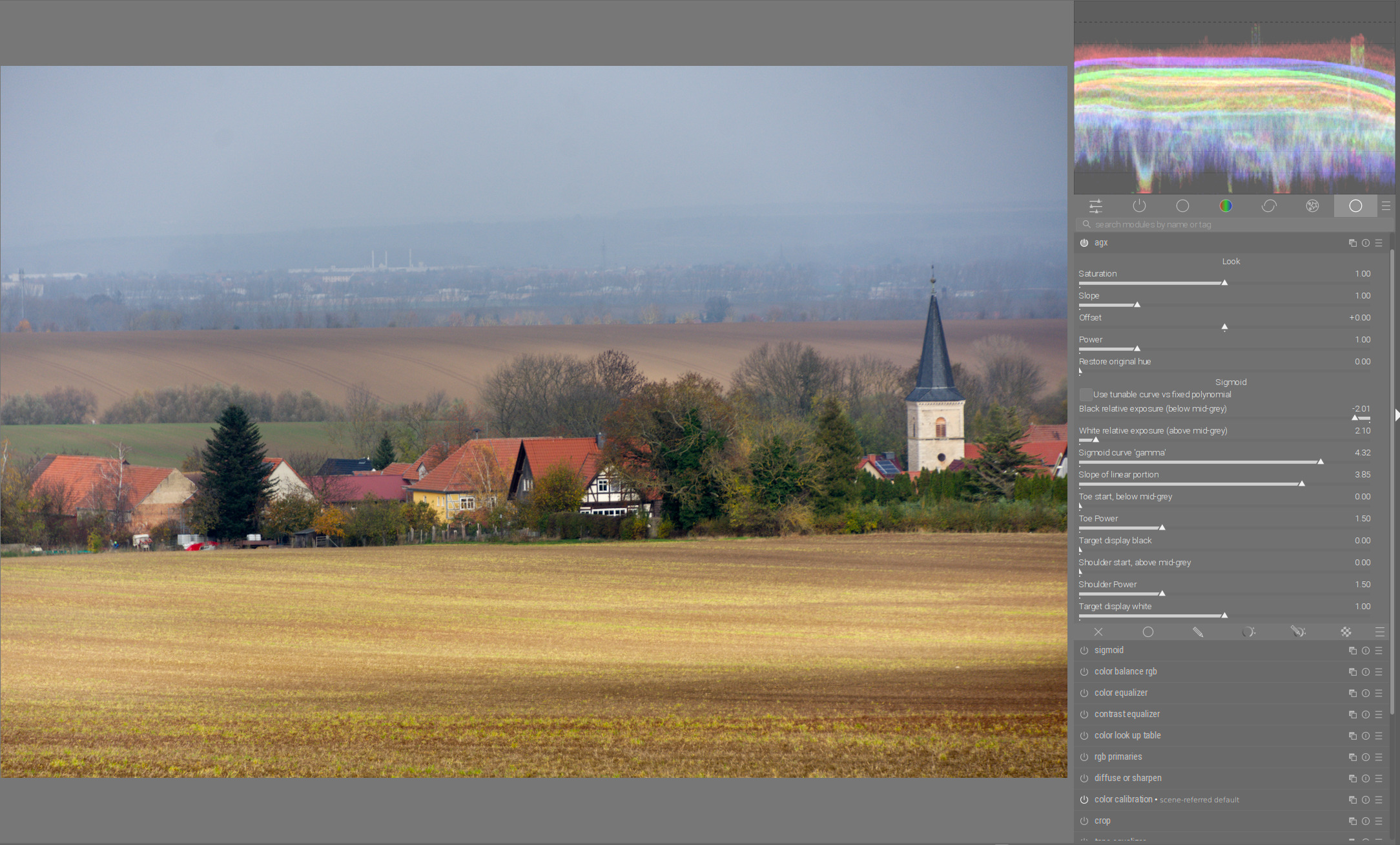The width and height of the screenshot is (1400, 845).
Task: Show active modules group tab
Action: coord(1139,206)
